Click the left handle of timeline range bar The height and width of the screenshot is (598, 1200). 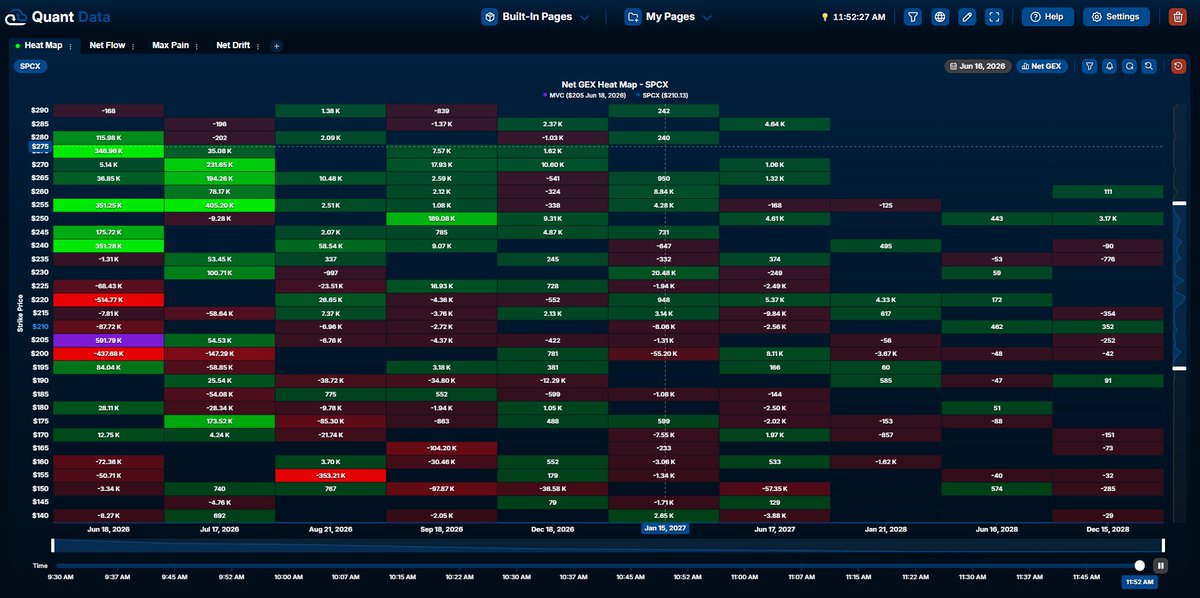pyautogui.click(x=53, y=544)
